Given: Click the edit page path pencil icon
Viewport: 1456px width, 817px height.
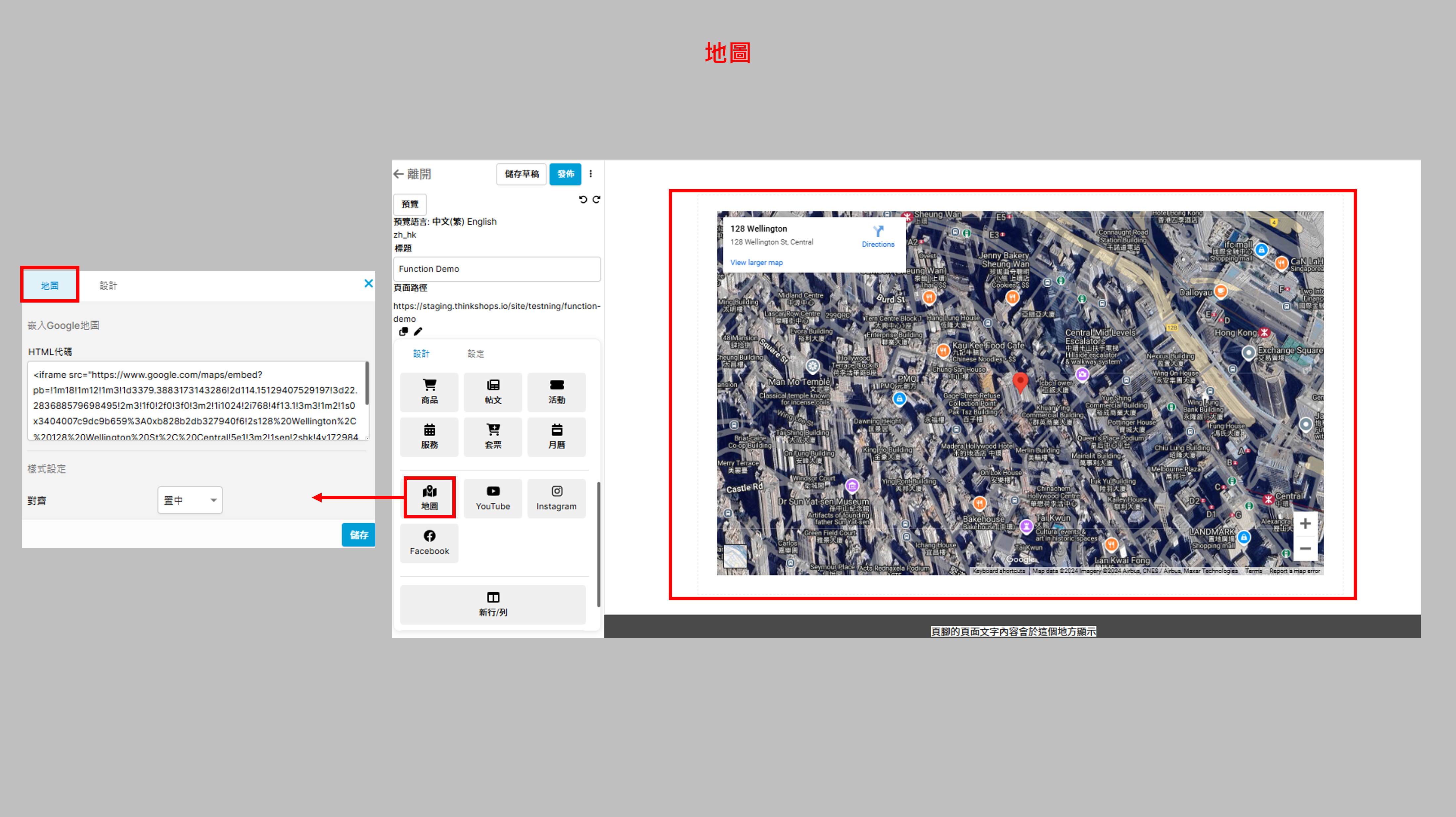Looking at the screenshot, I should point(418,332).
